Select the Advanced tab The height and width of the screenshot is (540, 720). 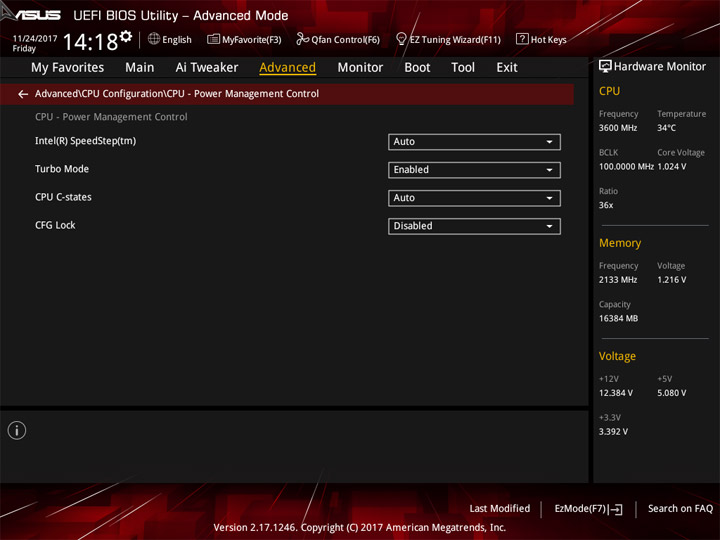pos(287,68)
